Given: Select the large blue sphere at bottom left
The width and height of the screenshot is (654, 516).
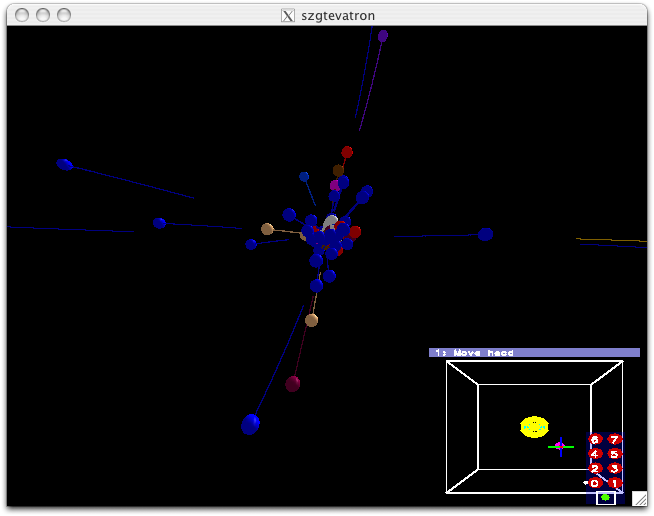Looking at the screenshot, I should [250, 424].
